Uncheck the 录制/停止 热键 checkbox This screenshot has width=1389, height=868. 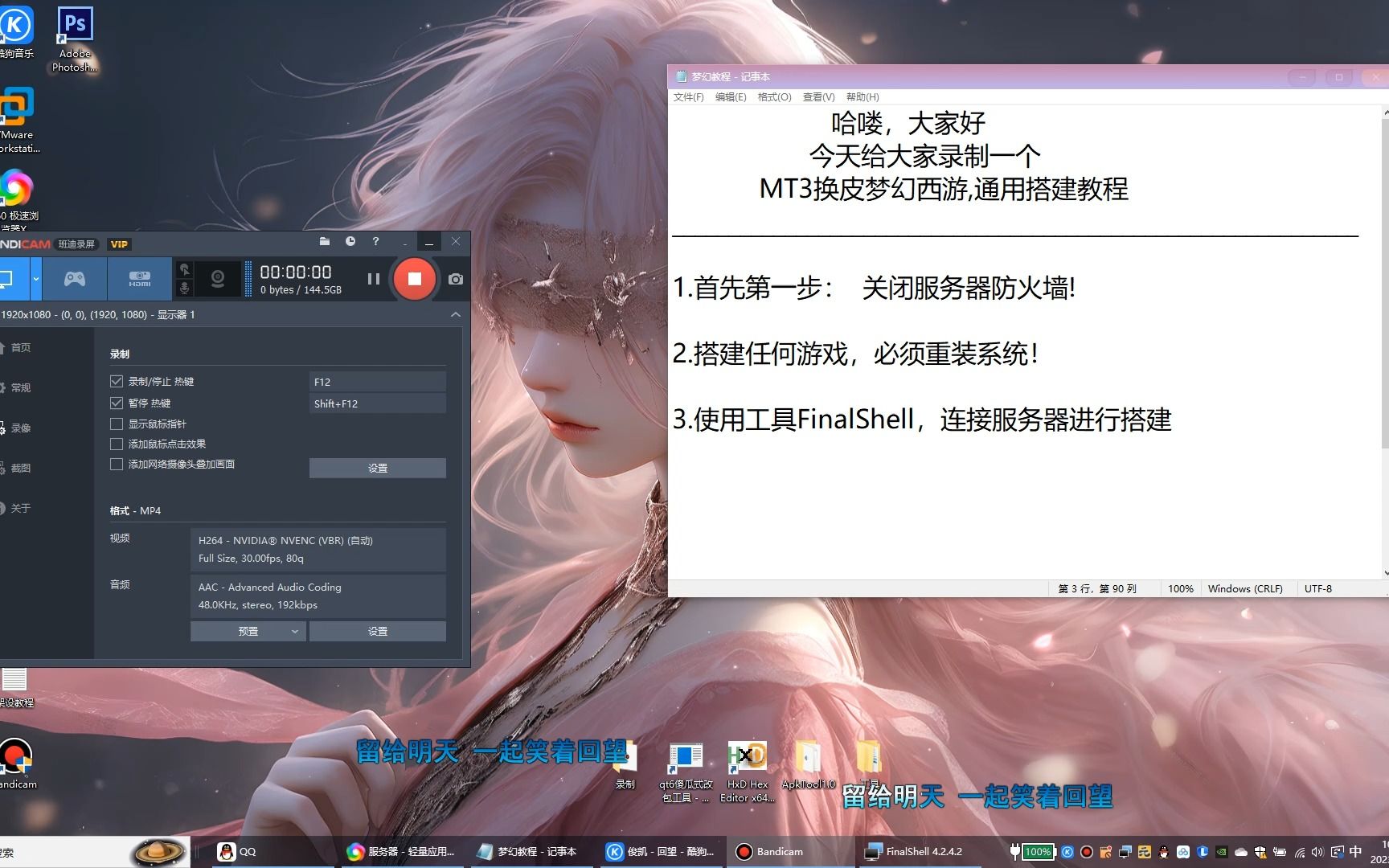117,381
